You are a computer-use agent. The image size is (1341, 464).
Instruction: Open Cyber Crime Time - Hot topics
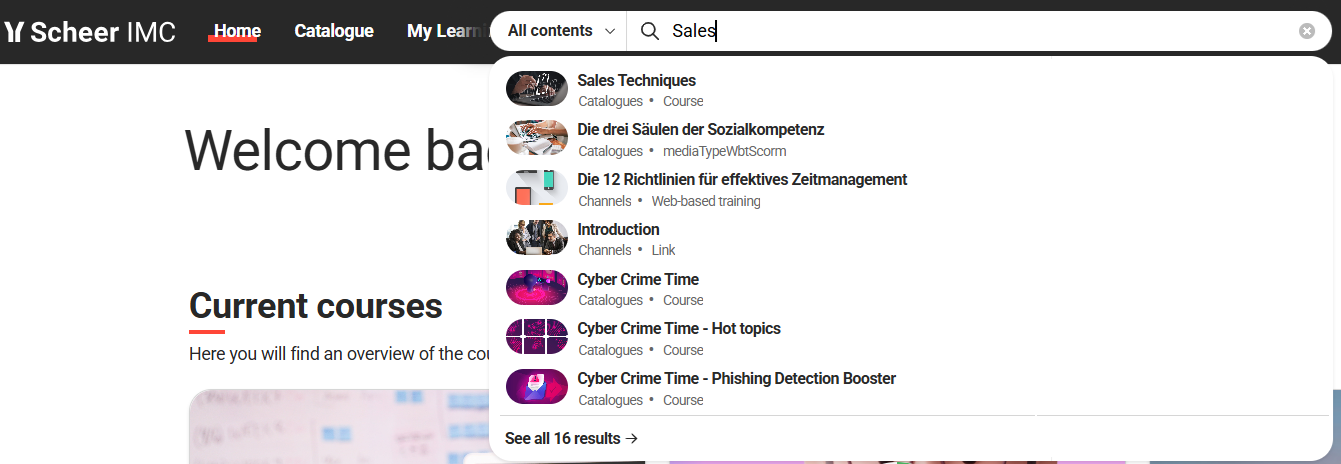[679, 329]
